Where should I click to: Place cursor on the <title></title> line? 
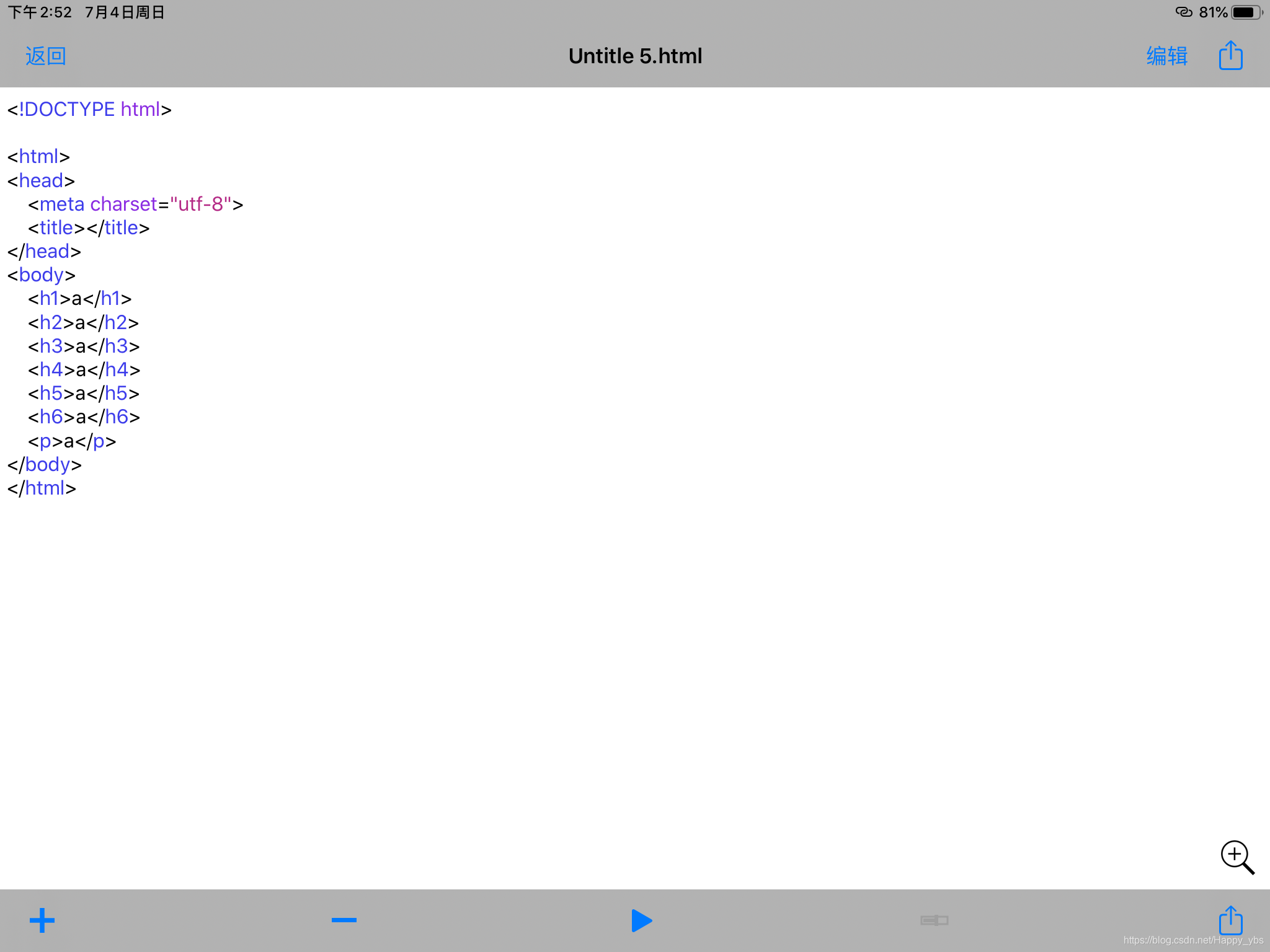click(x=89, y=228)
